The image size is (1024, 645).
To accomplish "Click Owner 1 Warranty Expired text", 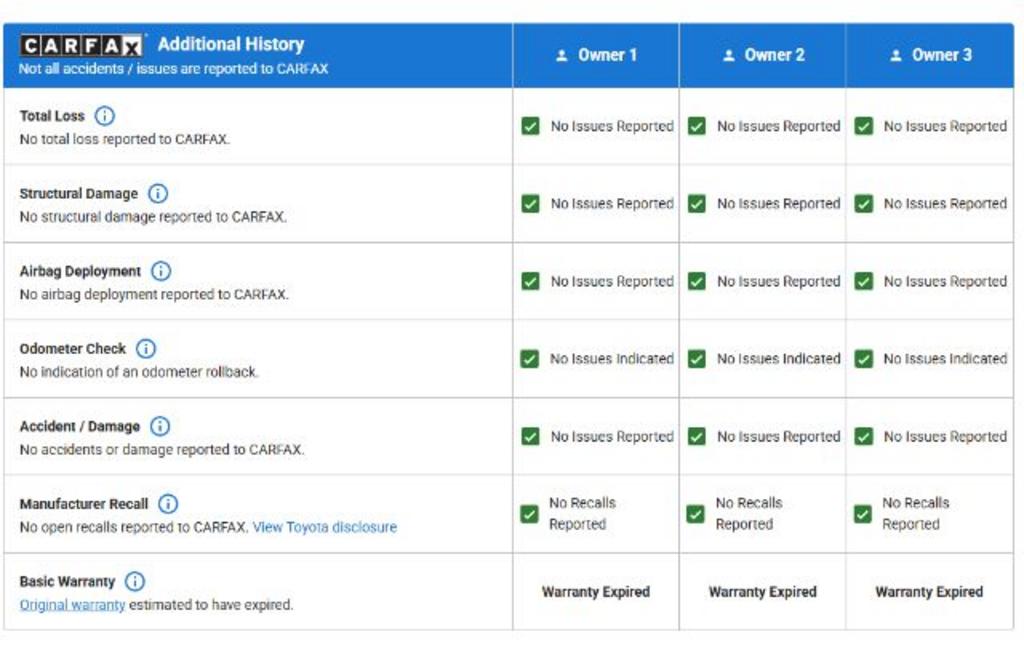I will (x=596, y=592).
